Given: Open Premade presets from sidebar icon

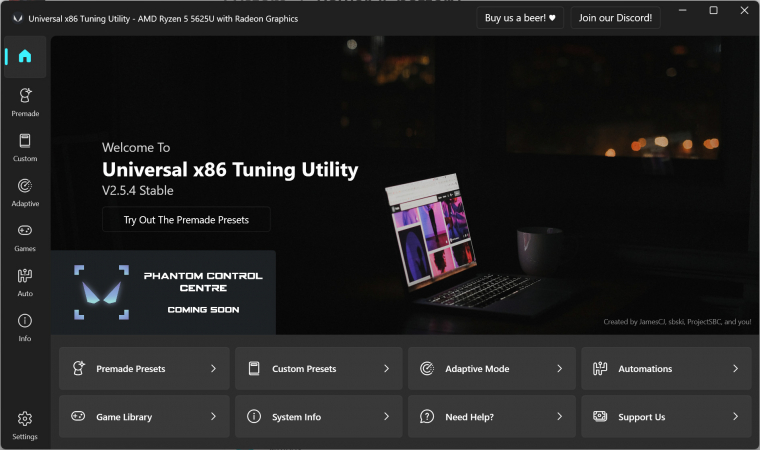Looking at the screenshot, I should pos(25,101).
